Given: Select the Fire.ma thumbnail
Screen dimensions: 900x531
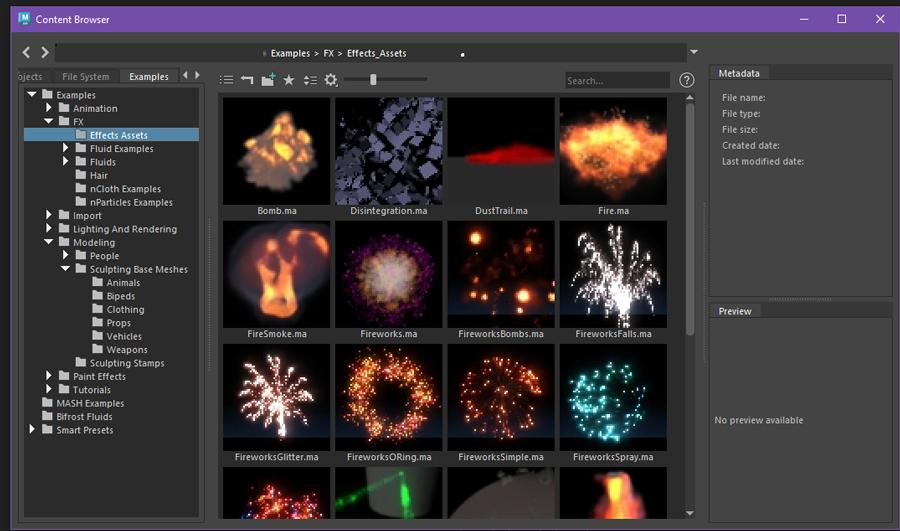Looking at the screenshot, I should click(613, 151).
